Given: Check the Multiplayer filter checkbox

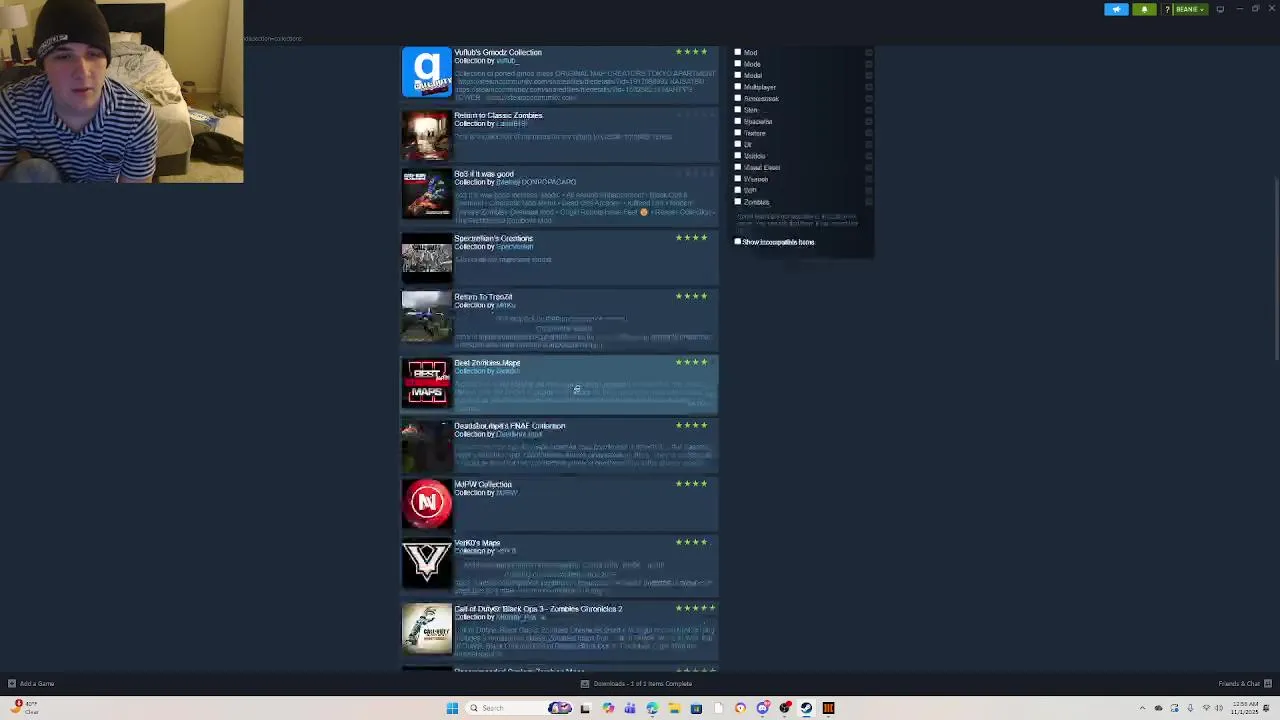Looking at the screenshot, I should point(738,87).
